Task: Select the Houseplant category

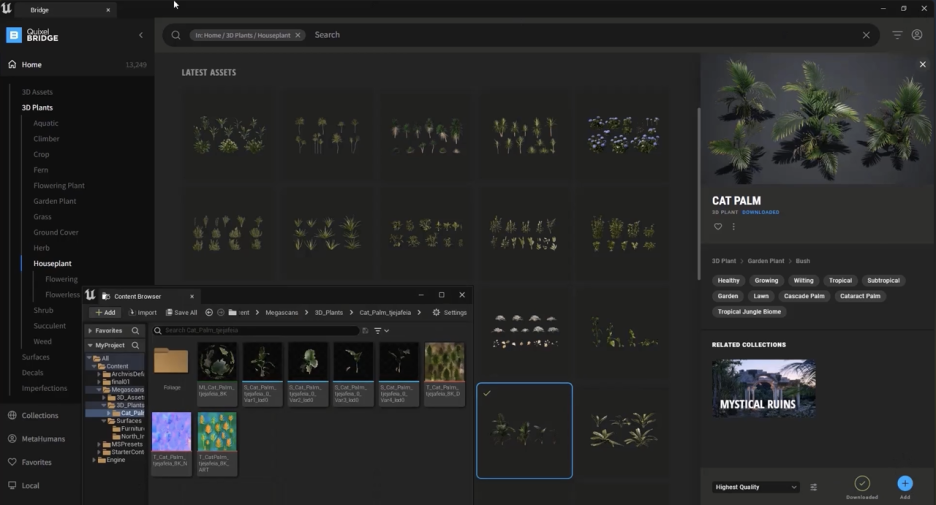Action: coord(53,263)
